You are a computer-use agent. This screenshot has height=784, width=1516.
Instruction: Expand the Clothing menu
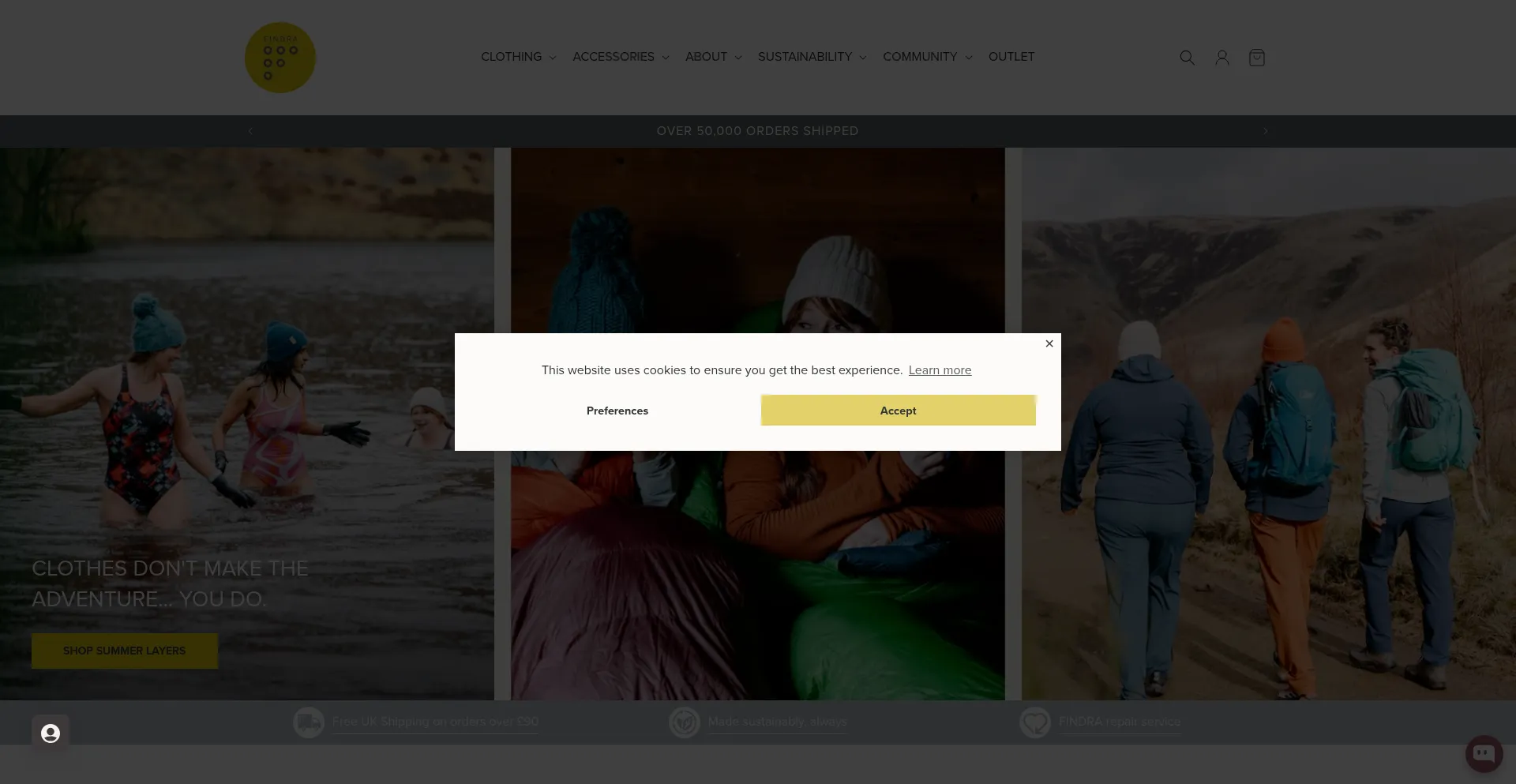[x=519, y=57]
